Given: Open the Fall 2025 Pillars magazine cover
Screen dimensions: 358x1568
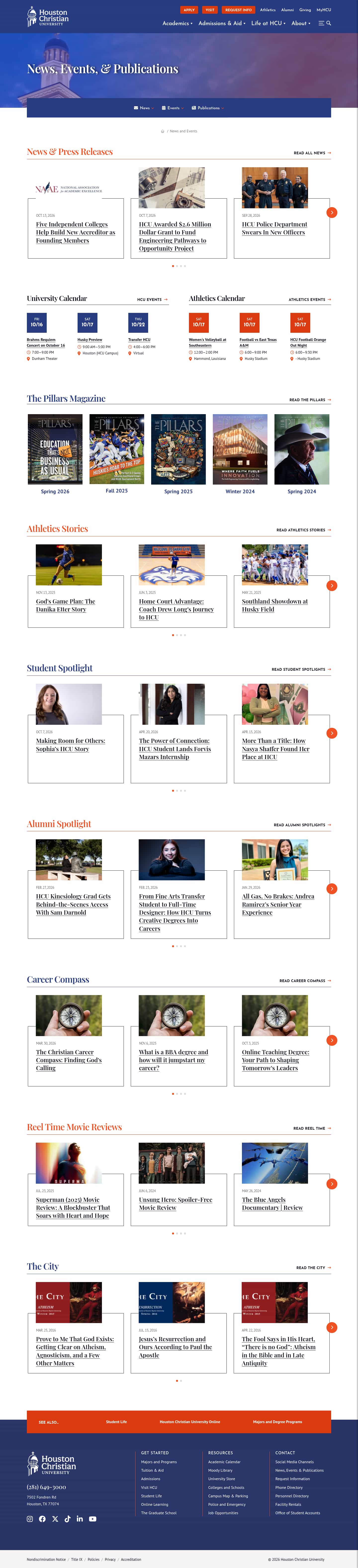Looking at the screenshot, I should [x=117, y=449].
